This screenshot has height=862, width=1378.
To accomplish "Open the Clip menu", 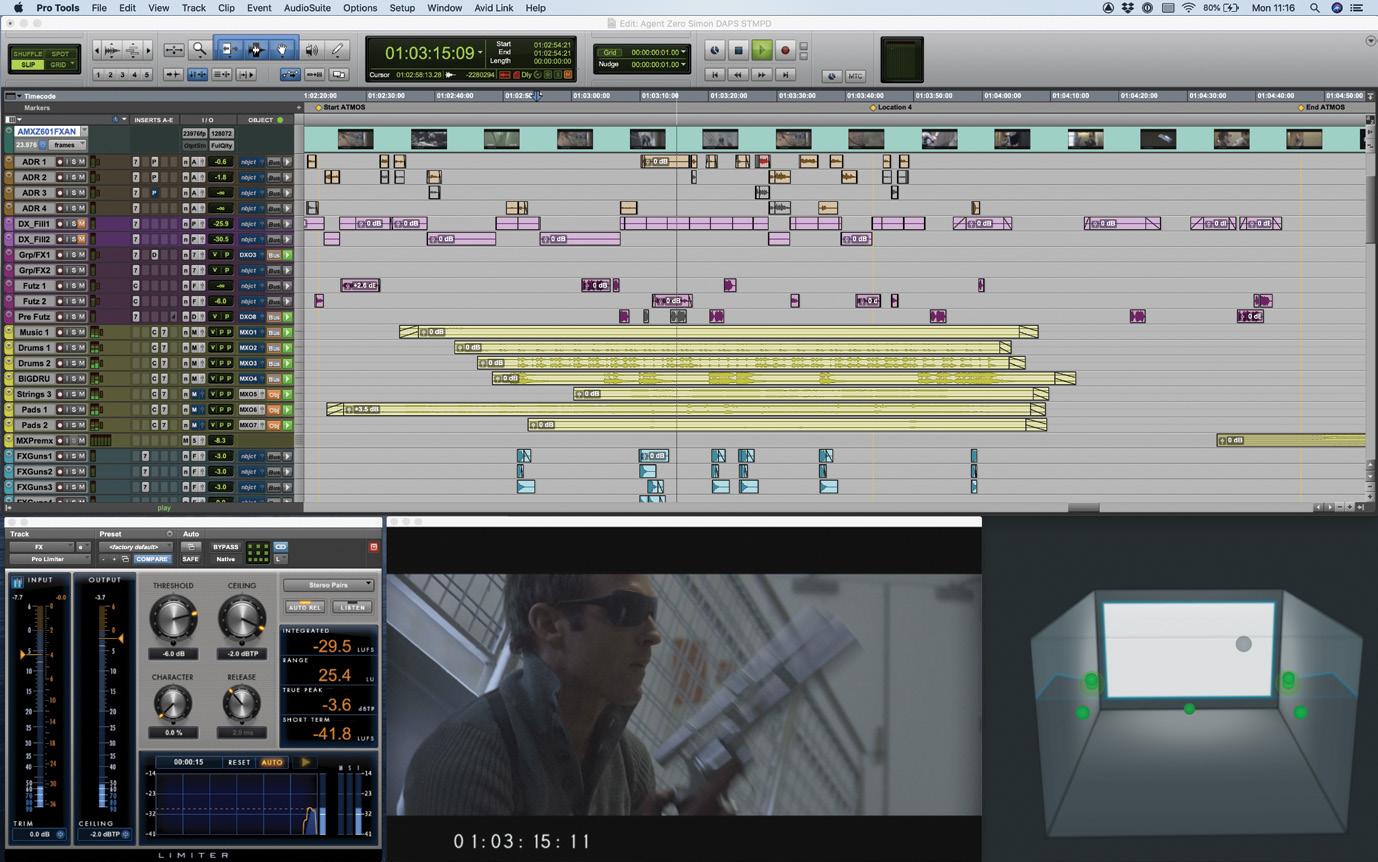I will 226,8.
